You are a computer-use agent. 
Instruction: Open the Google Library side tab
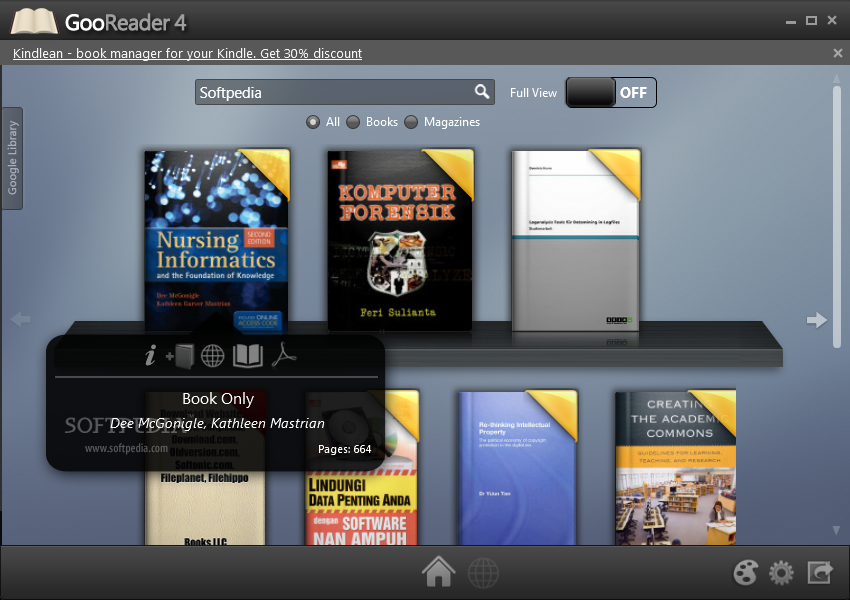(12, 158)
